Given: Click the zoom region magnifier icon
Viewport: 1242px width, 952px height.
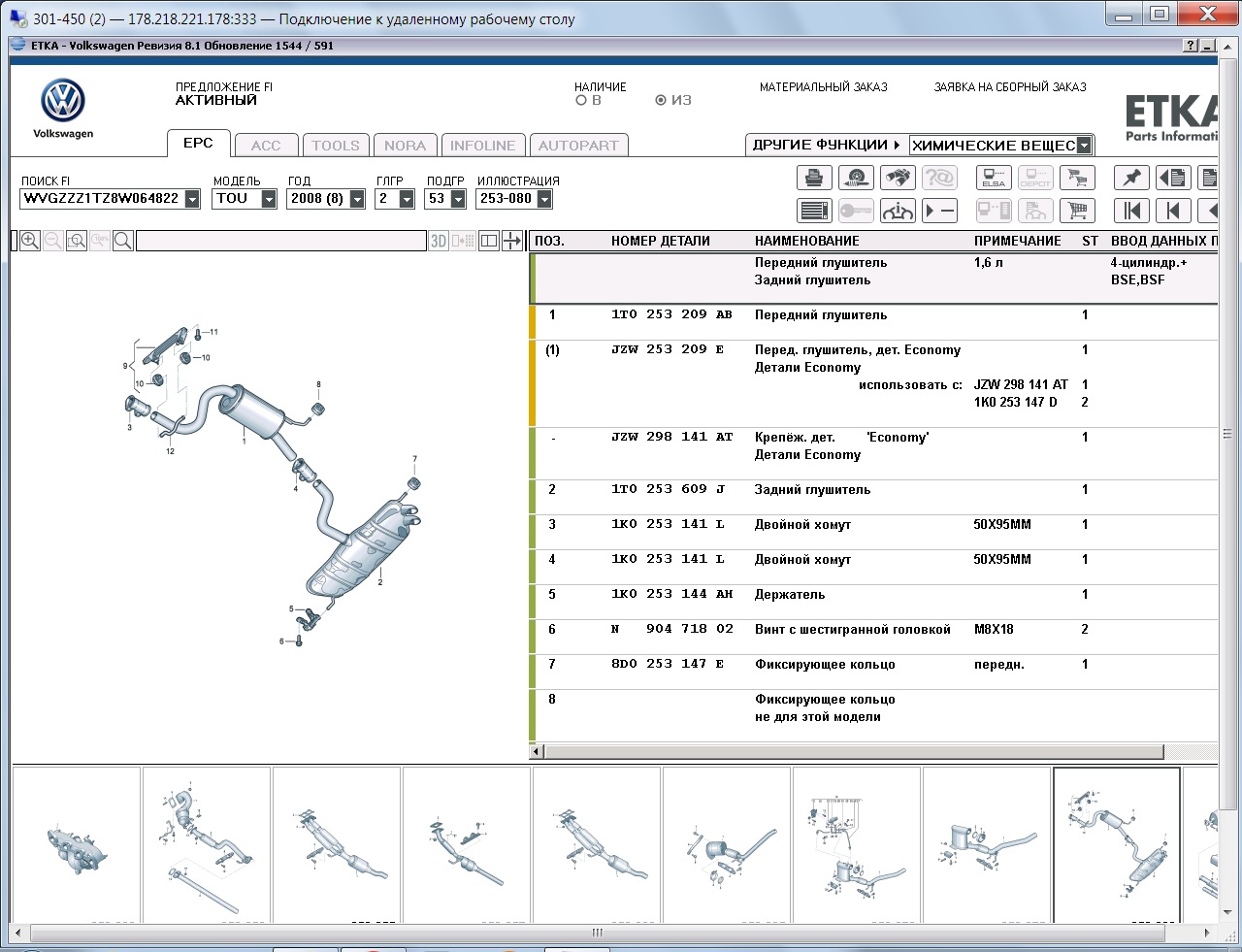Looking at the screenshot, I should coord(77,241).
